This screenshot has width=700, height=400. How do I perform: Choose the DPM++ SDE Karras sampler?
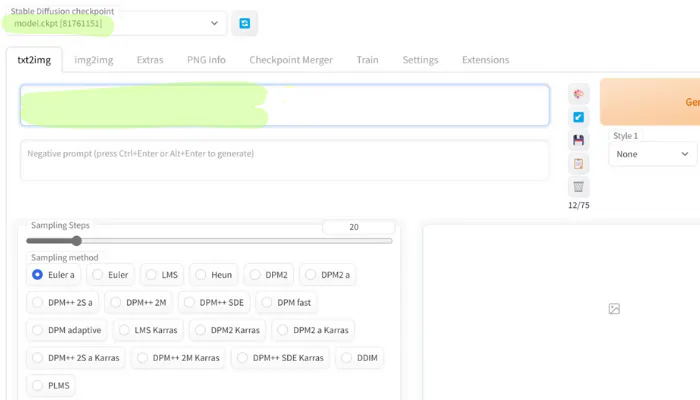pos(280,358)
